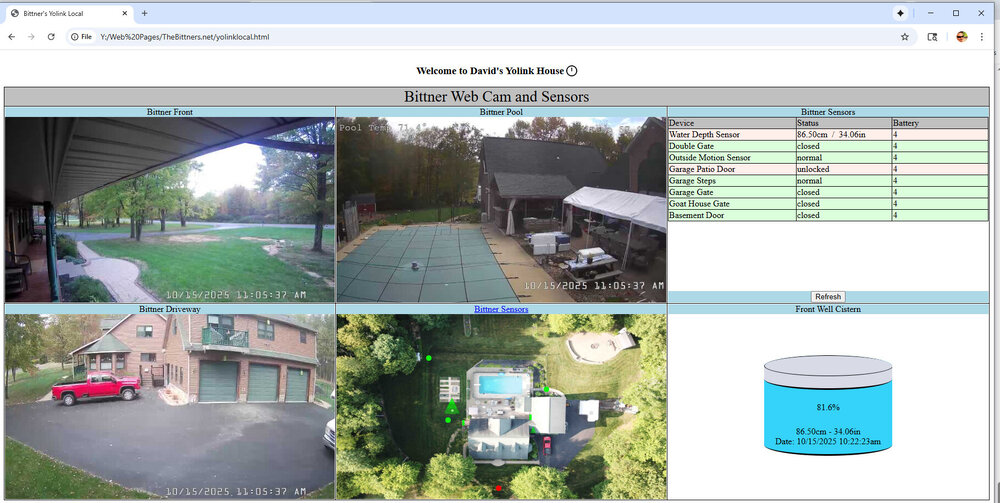The height and width of the screenshot is (503, 1000).
Task: Click the Bittner Pool camera feed
Action: coord(501,210)
